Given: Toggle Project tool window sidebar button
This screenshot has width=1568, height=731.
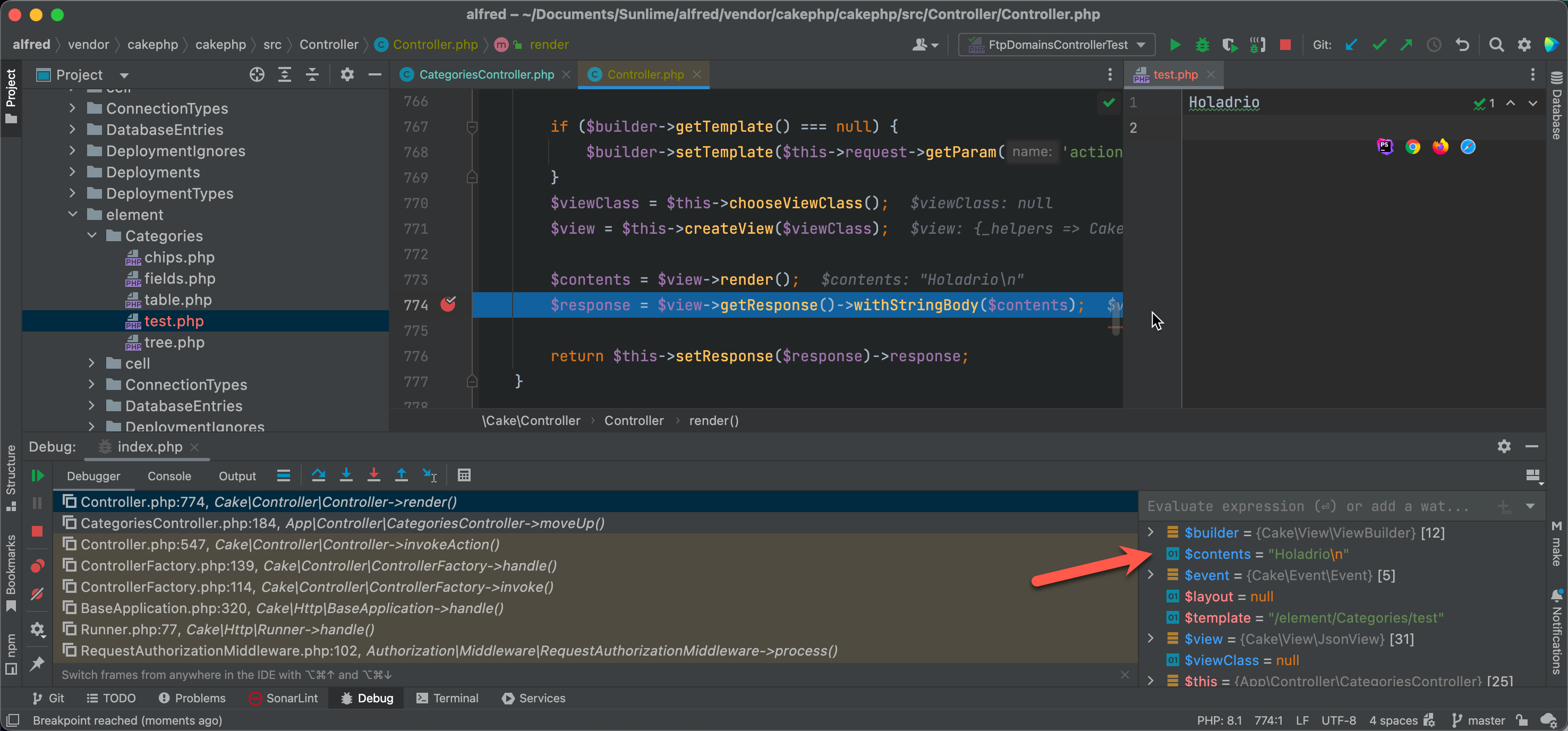Looking at the screenshot, I should point(11,96).
